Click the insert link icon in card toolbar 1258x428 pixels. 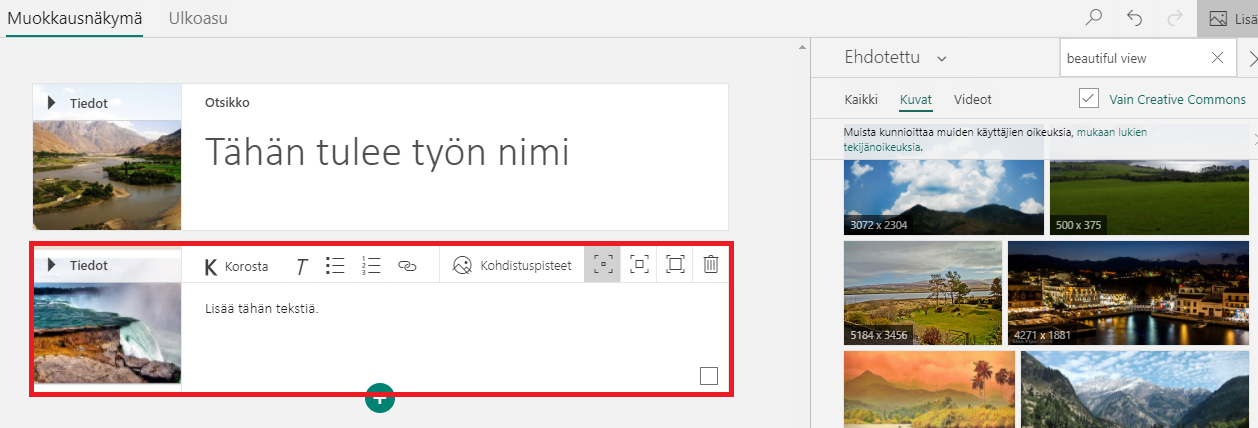click(x=407, y=266)
